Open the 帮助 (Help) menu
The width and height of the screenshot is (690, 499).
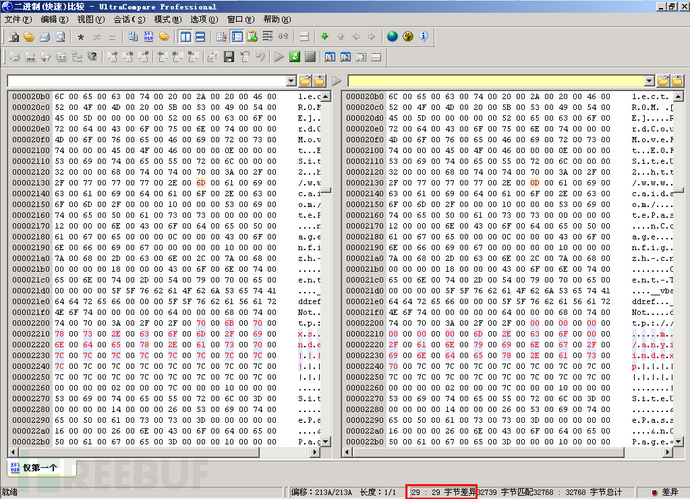pos(277,19)
